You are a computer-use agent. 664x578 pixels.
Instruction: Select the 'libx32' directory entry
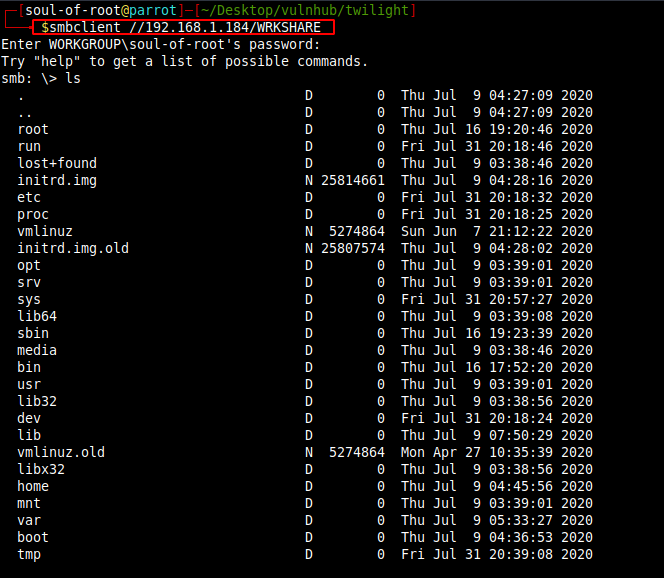click(41, 469)
